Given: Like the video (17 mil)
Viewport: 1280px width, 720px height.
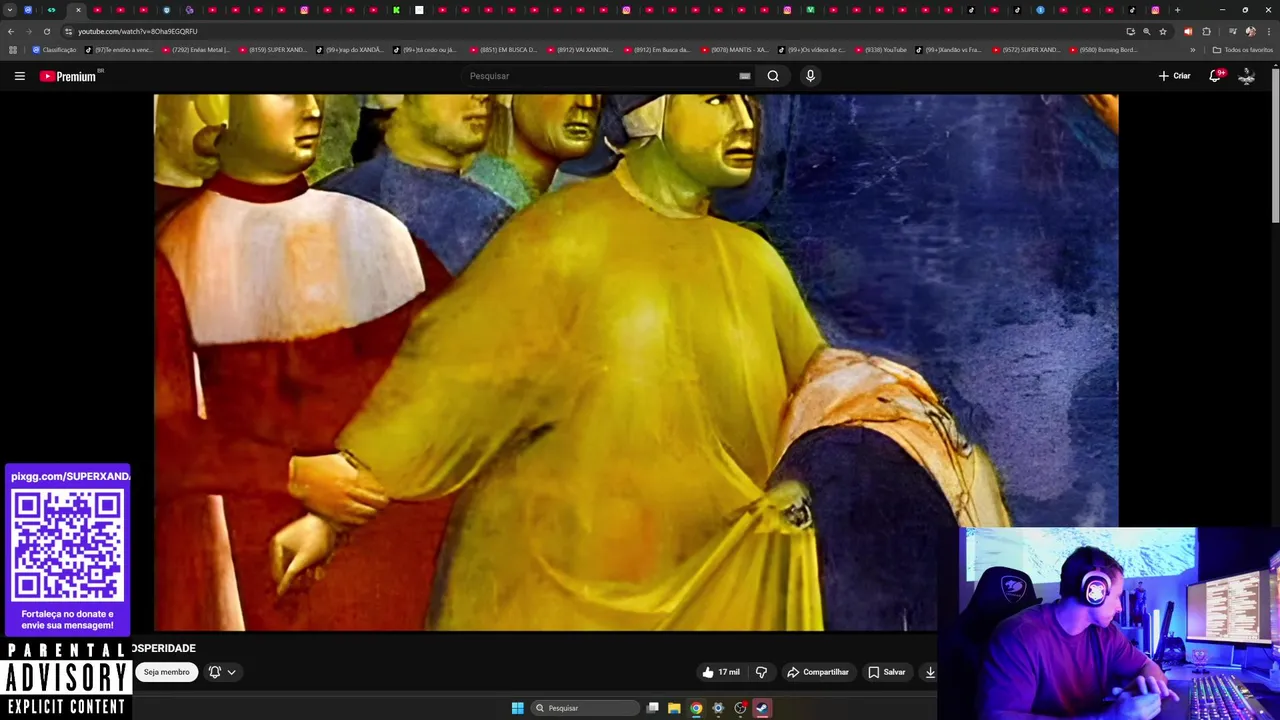Looking at the screenshot, I should [721, 672].
